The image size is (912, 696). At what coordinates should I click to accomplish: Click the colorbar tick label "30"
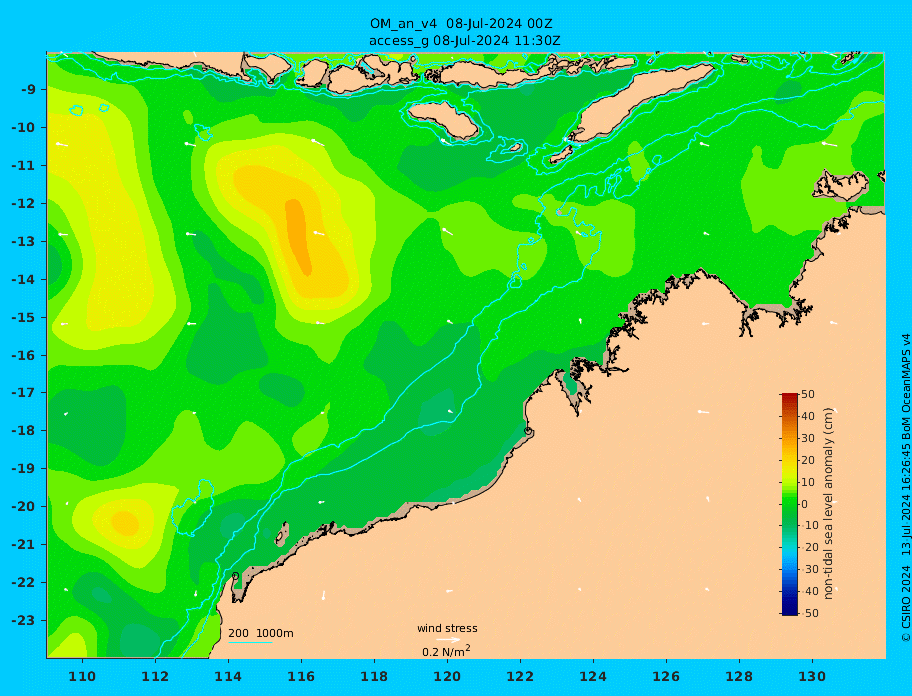(x=808, y=438)
